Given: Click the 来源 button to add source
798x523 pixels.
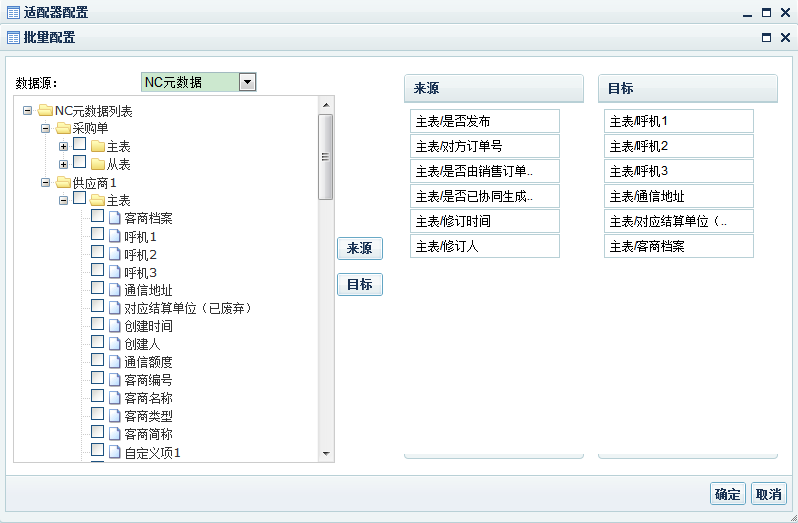Looking at the screenshot, I should pyautogui.click(x=360, y=248).
